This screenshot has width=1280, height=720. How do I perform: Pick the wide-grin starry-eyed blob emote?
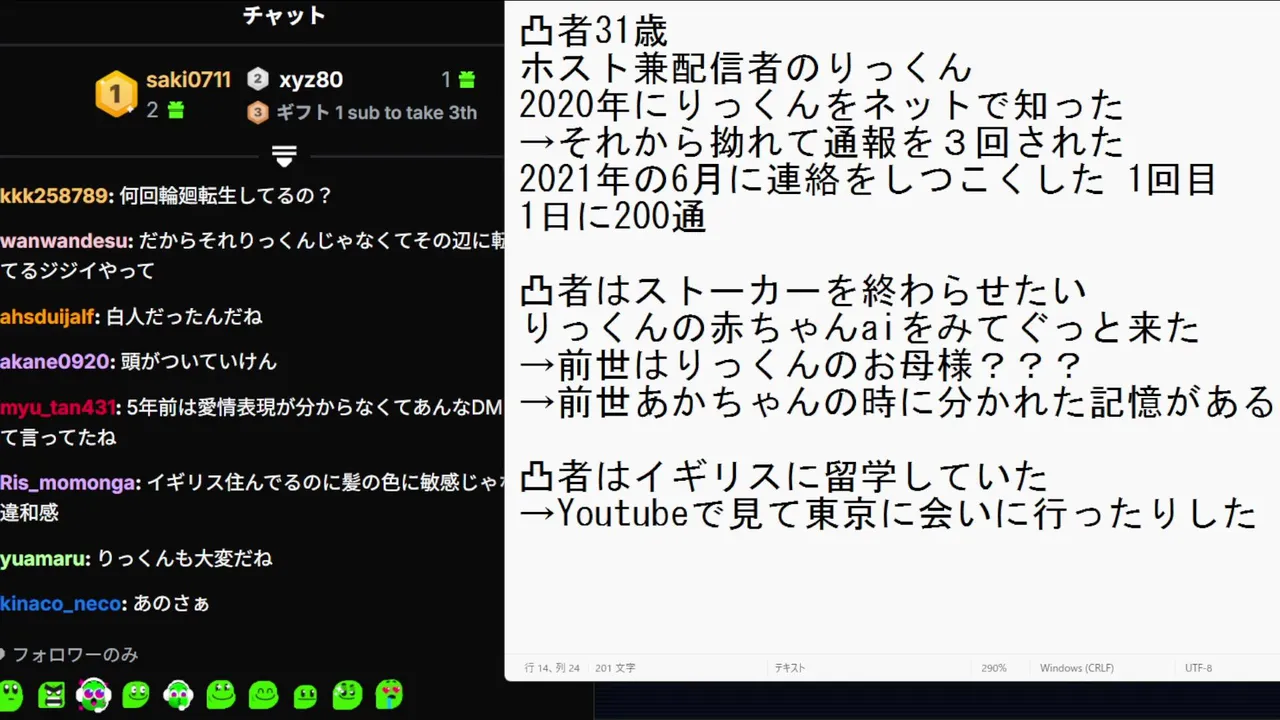(221, 693)
